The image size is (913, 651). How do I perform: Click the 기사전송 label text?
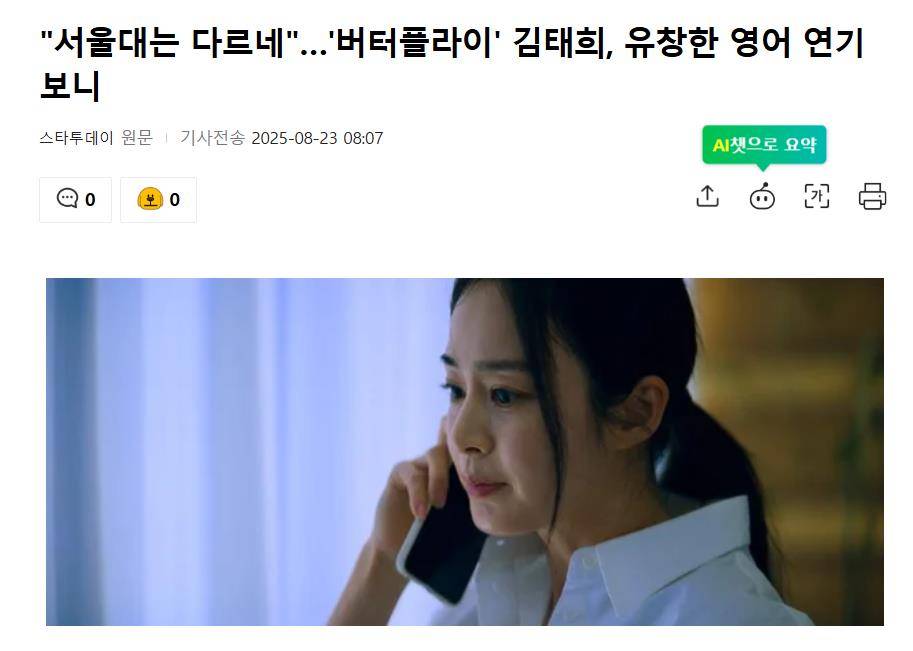pos(213,138)
